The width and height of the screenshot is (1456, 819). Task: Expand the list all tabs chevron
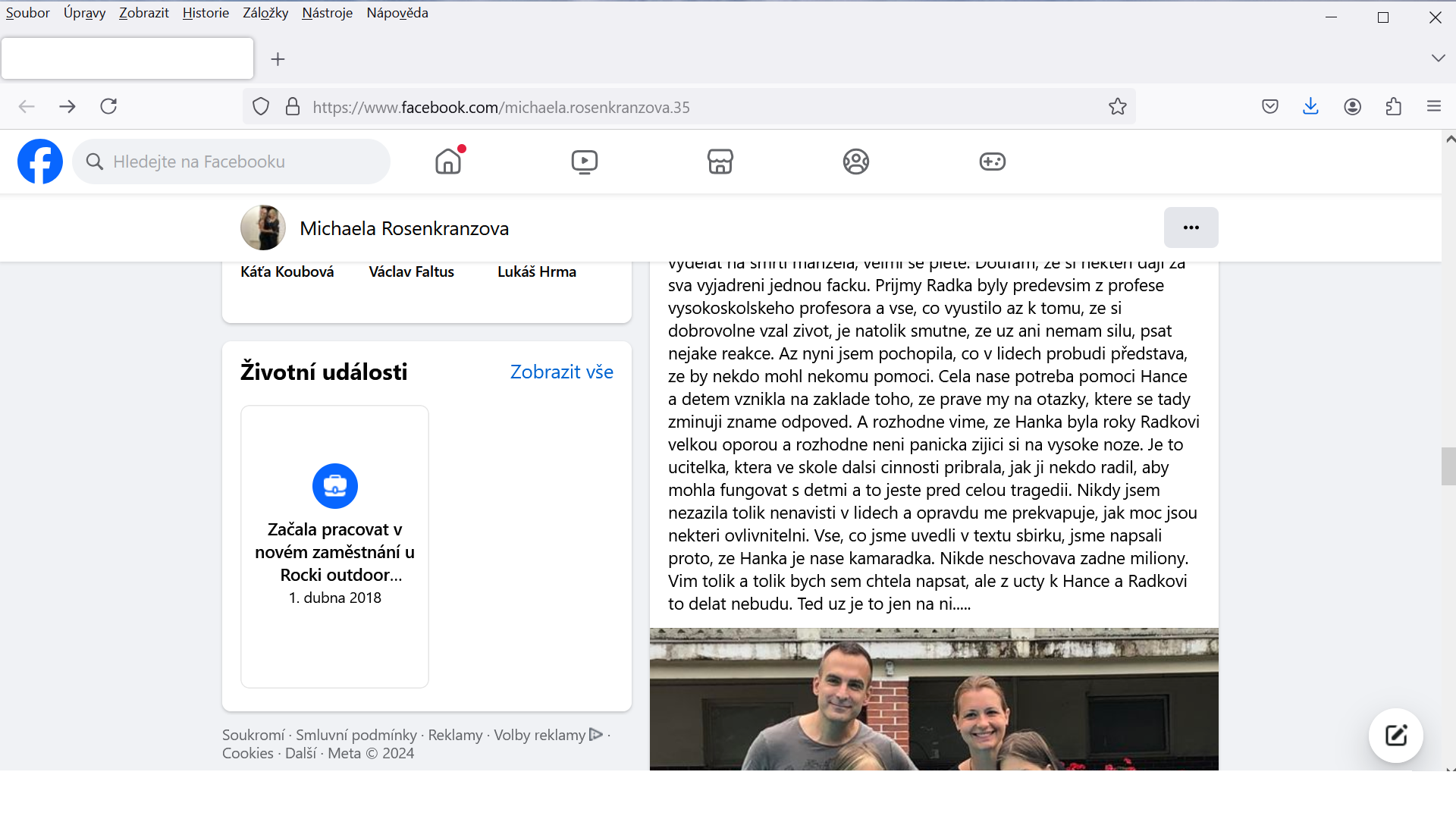pyautogui.click(x=1438, y=58)
